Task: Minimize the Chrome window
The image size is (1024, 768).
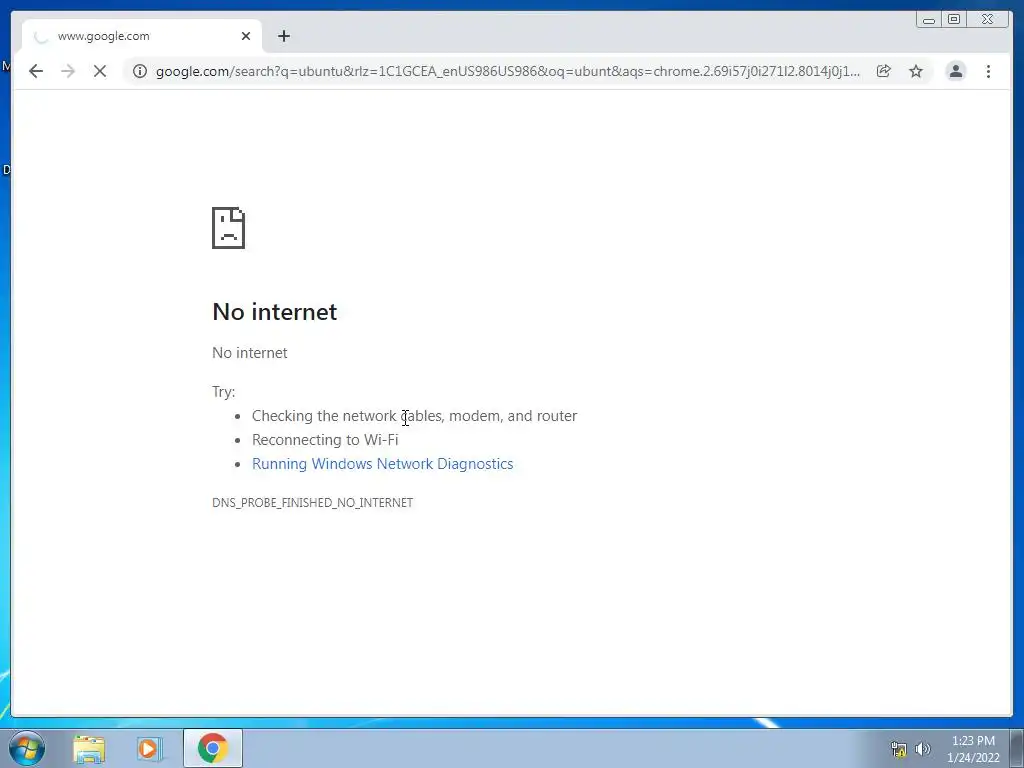Action: [x=929, y=20]
